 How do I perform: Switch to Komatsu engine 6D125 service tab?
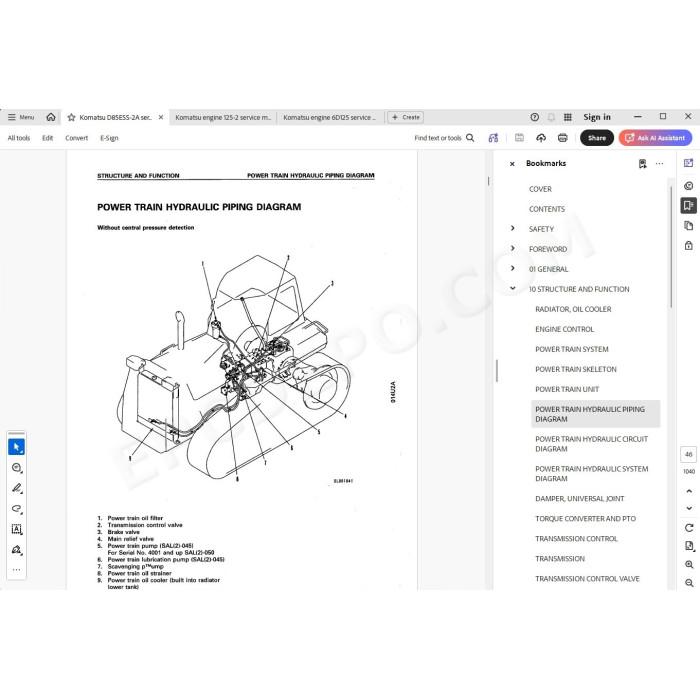point(329,117)
